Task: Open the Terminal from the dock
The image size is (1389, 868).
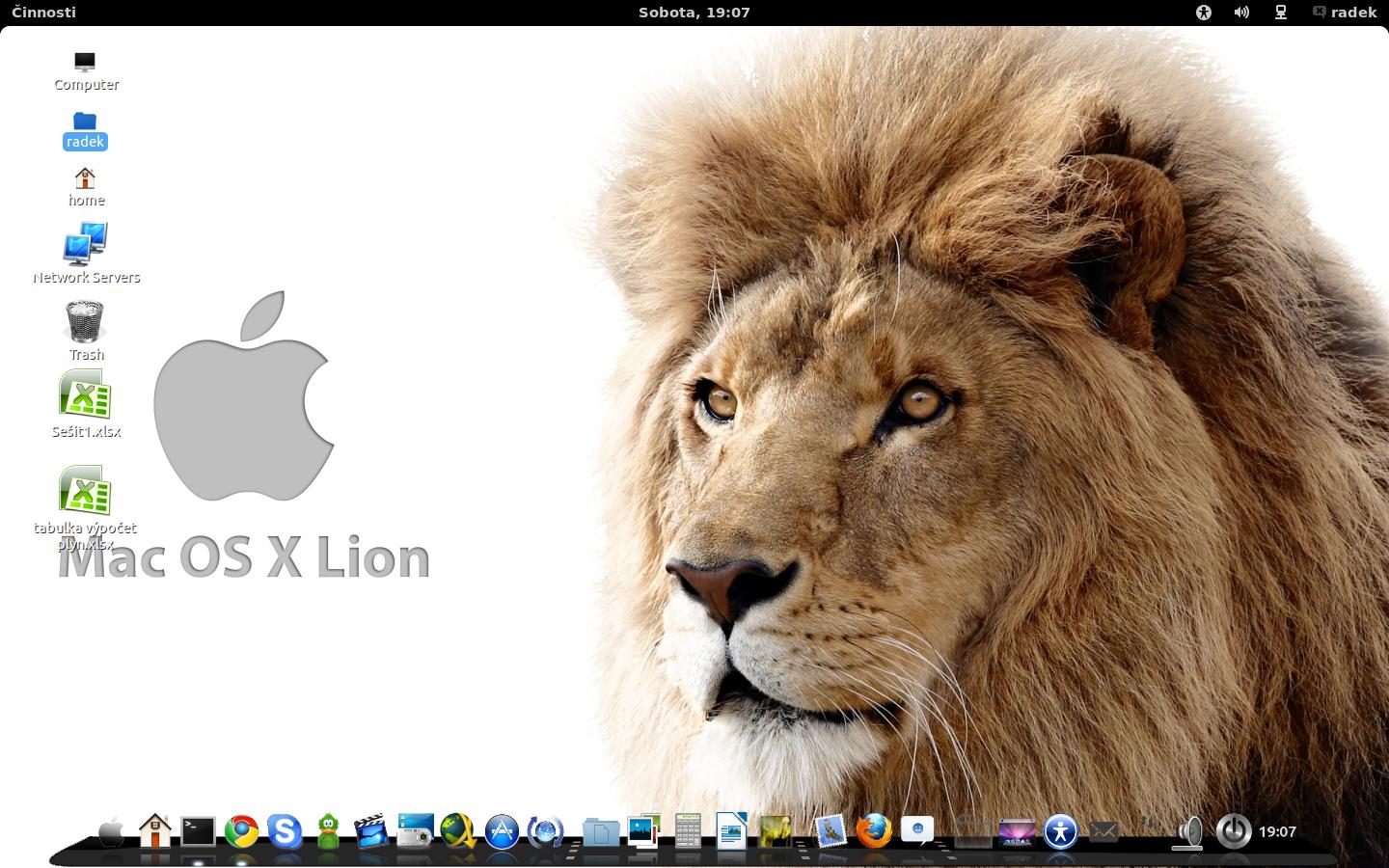Action: [199, 830]
